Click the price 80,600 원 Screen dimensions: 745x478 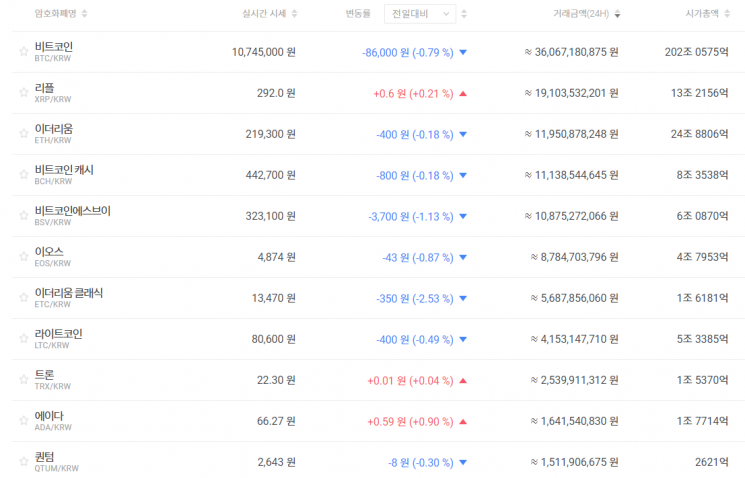coord(274,339)
